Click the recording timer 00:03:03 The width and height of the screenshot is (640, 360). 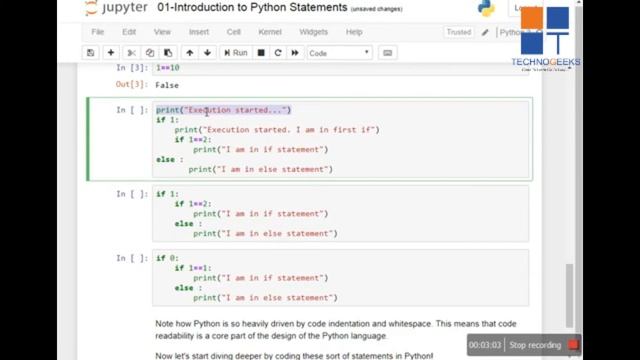coord(484,345)
